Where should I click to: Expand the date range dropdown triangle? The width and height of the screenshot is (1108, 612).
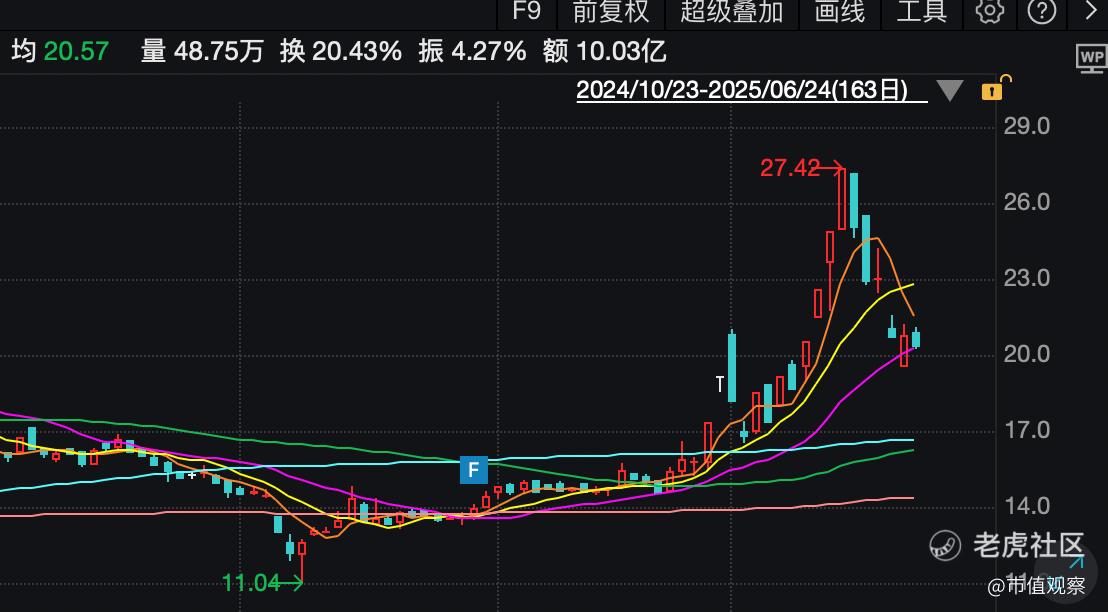point(950,90)
